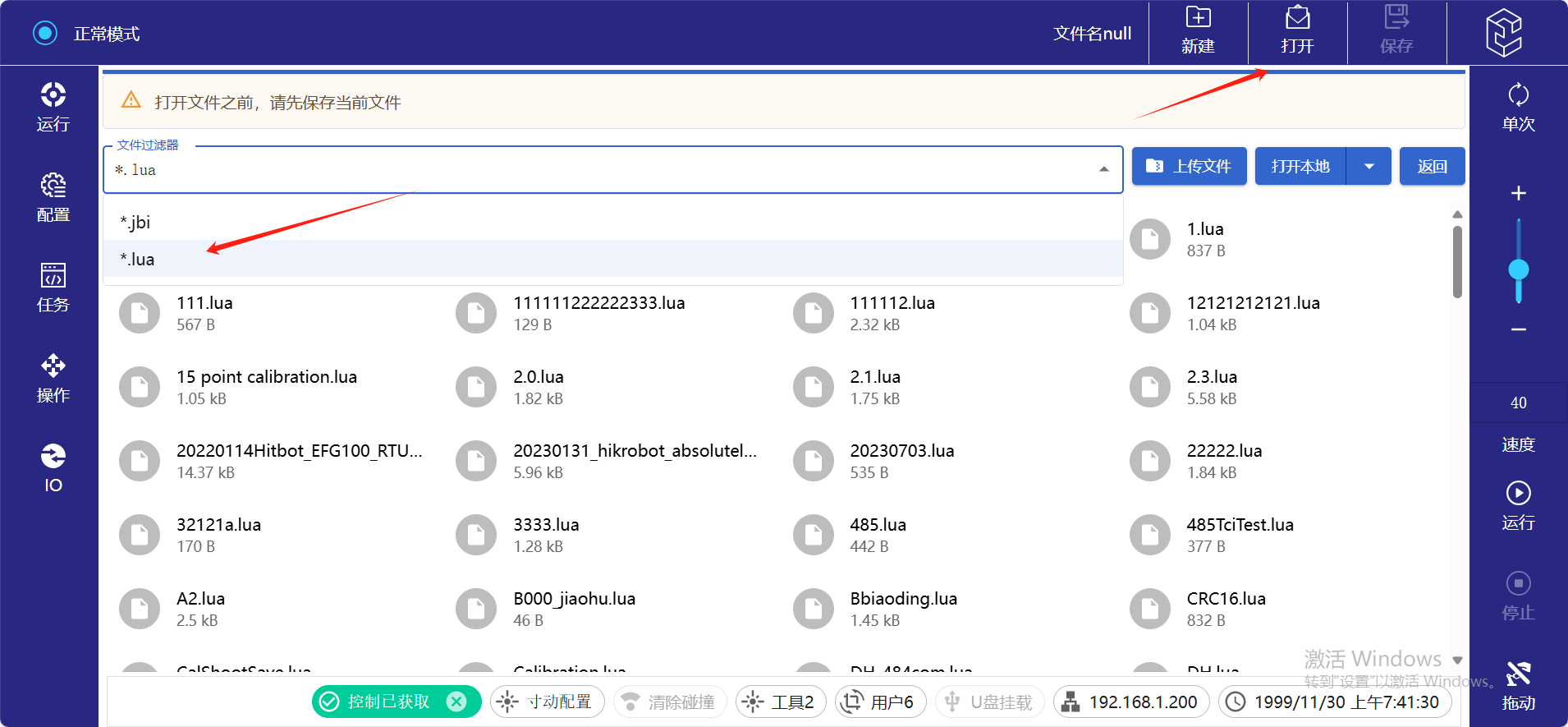
Task: Collapse the file filter dropdown arrow
Action: coord(1103,169)
